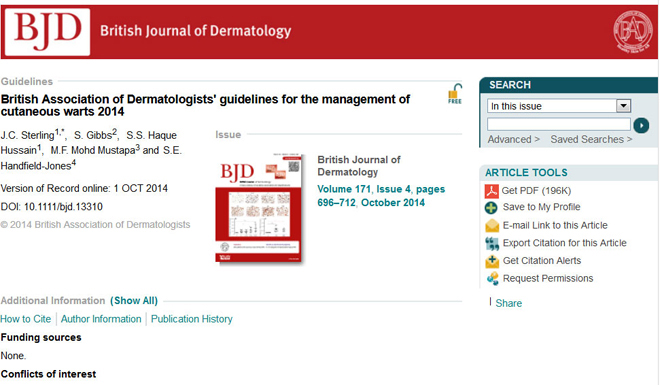Viewport: 660px width, 385px height.
Task: Click the DOI 10.1111/bjd.13310 text
Action: click(52, 207)
